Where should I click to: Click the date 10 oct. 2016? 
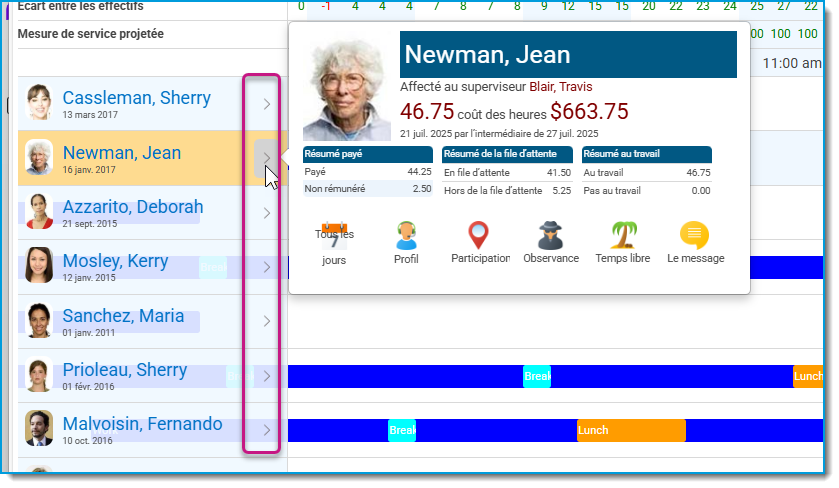pos(87,441)
